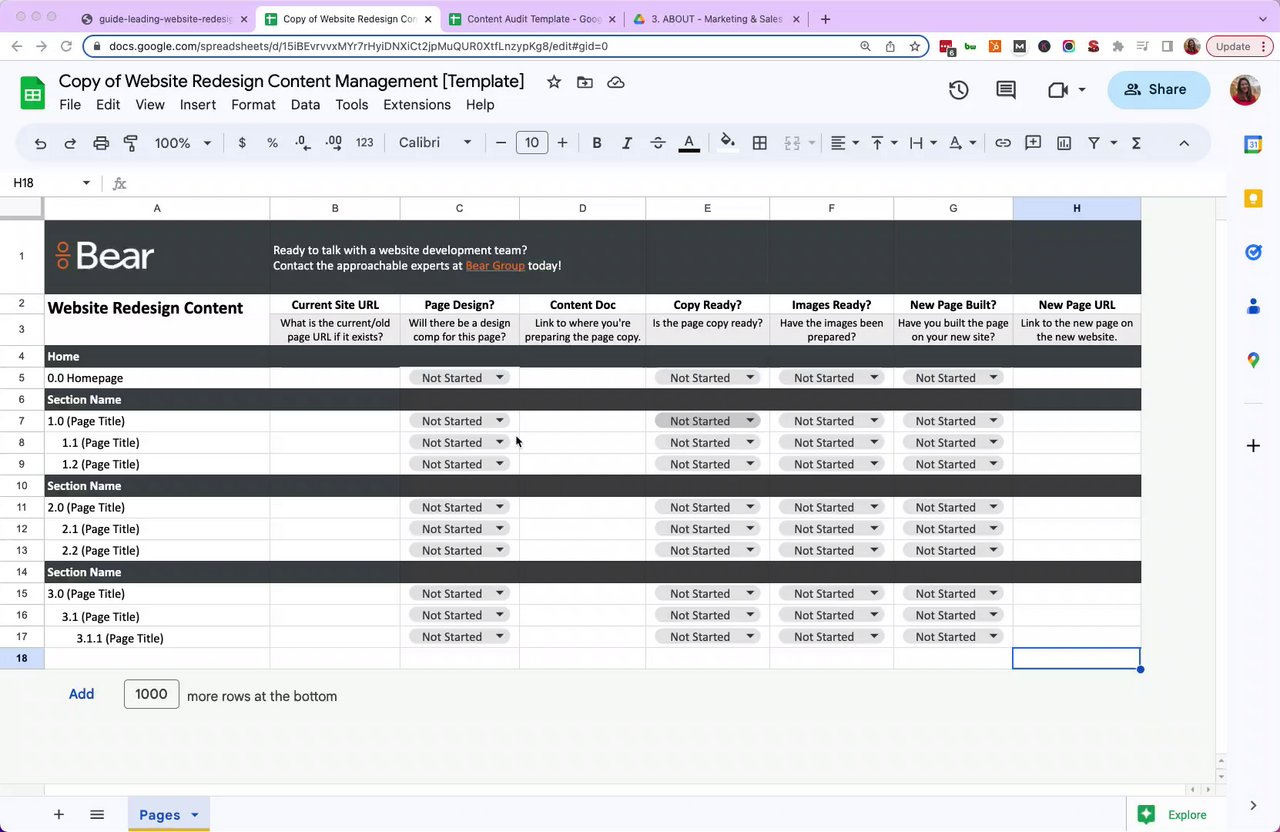Screen dimensions: 1280x832
Task: Open Copy Ready dropdown for 1.0 row
Action: point(708,421)
